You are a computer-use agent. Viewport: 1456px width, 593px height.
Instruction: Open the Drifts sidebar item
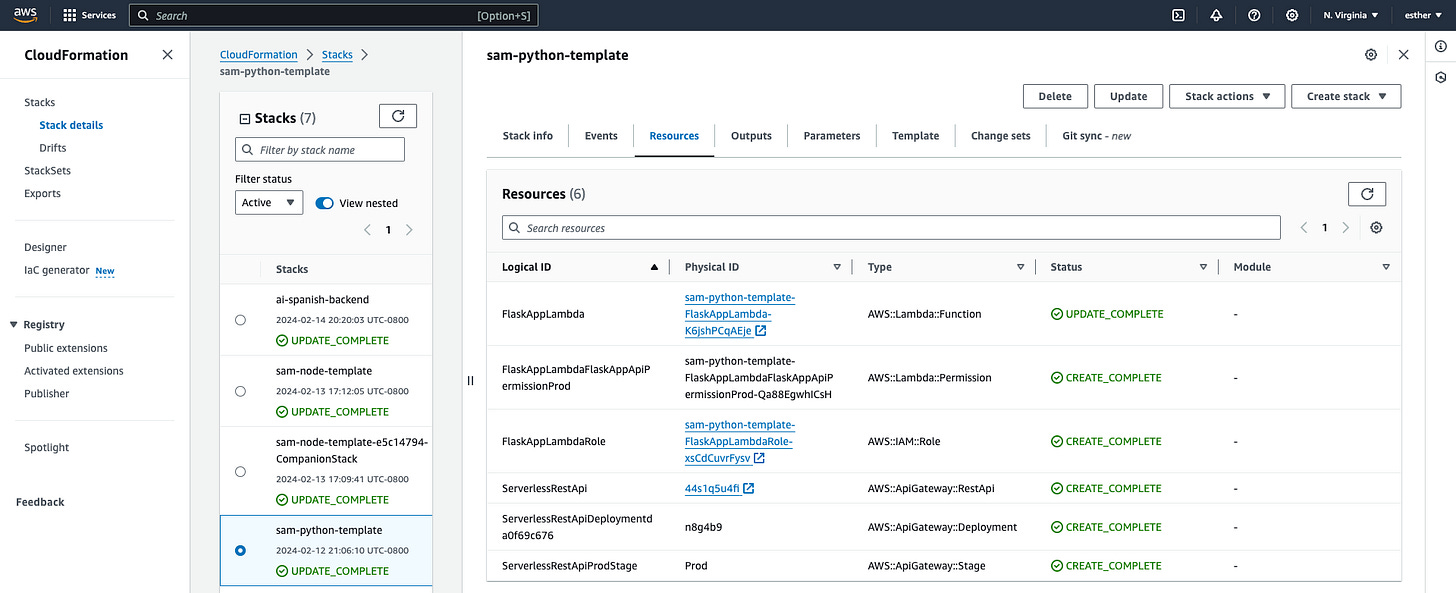(x=53, y=148)
